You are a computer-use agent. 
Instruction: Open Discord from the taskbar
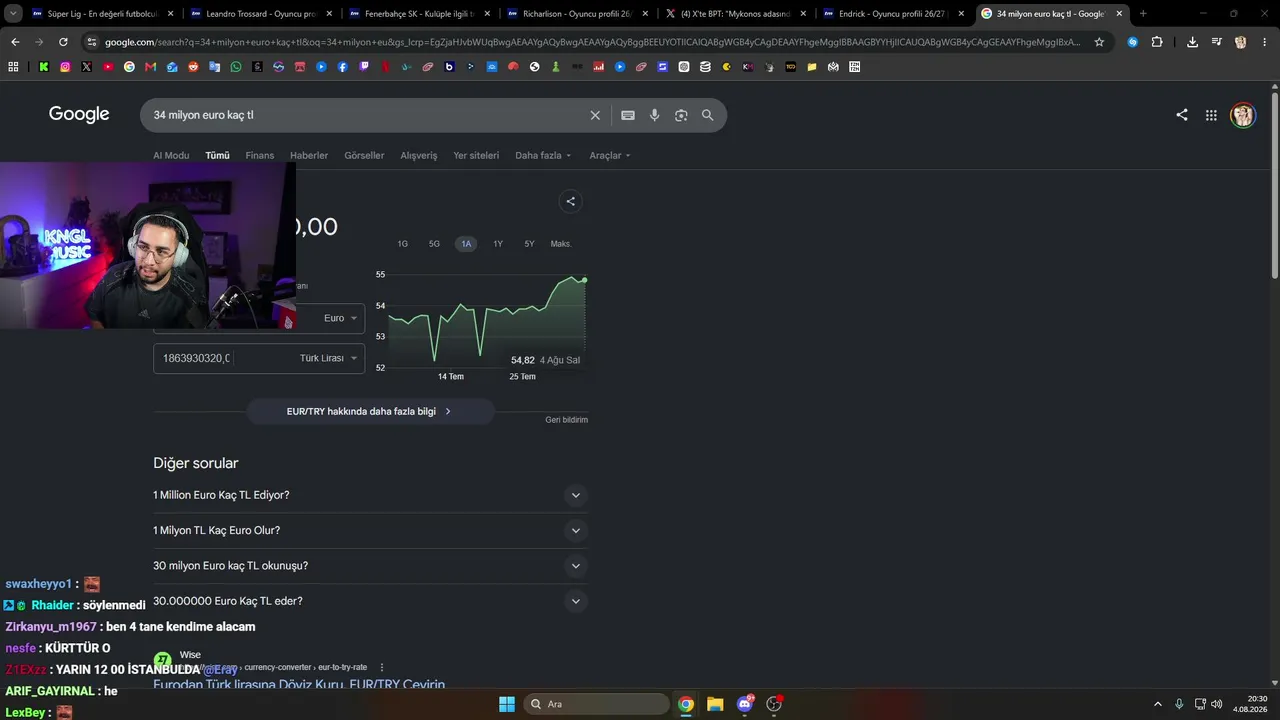[745, 704]
